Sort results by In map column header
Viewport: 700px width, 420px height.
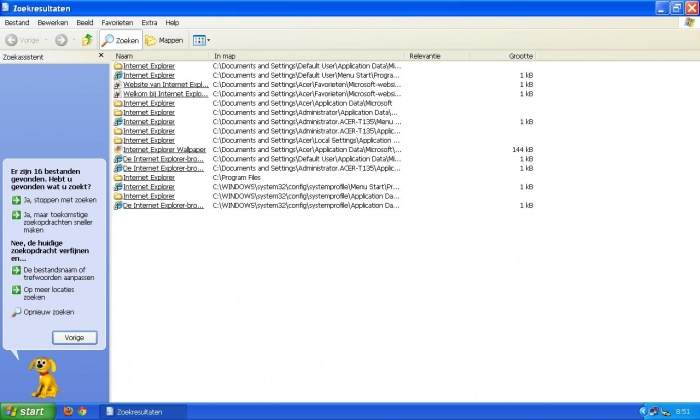307,56
